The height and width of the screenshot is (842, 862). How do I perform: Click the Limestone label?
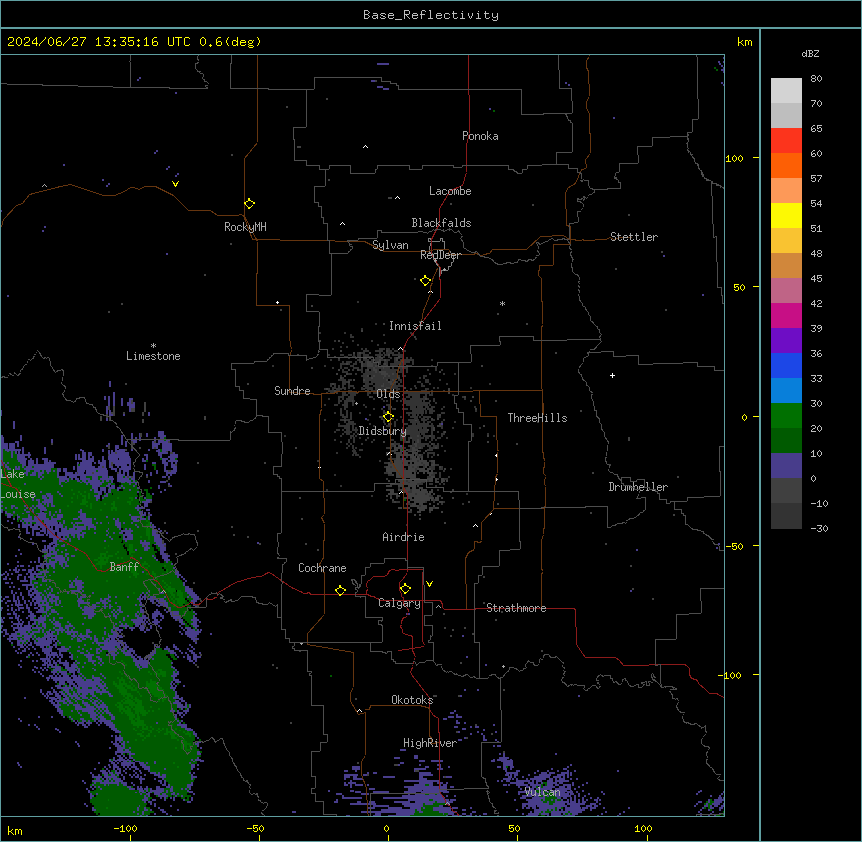(x=153, y=356)
